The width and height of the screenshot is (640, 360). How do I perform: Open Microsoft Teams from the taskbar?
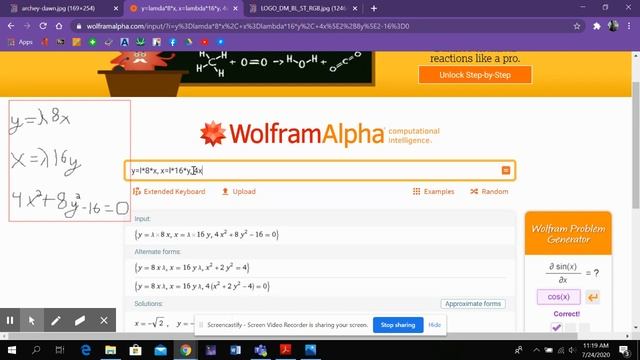click(260, 350)
